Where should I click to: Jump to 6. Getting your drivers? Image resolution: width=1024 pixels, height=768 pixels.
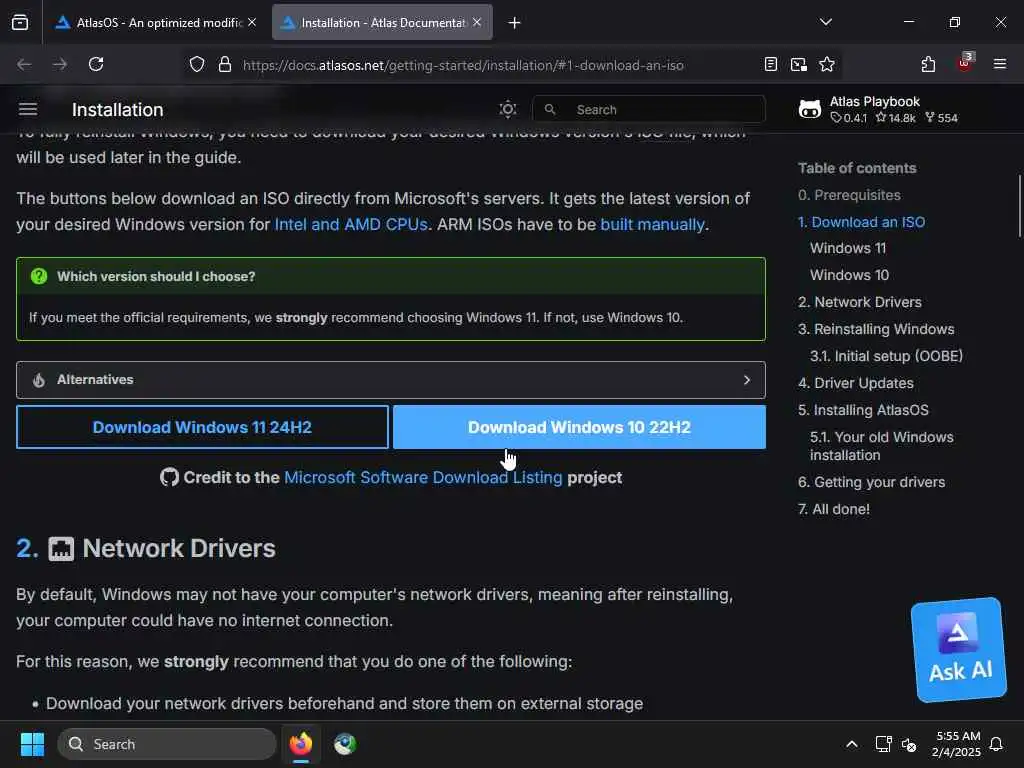point(871,482)
